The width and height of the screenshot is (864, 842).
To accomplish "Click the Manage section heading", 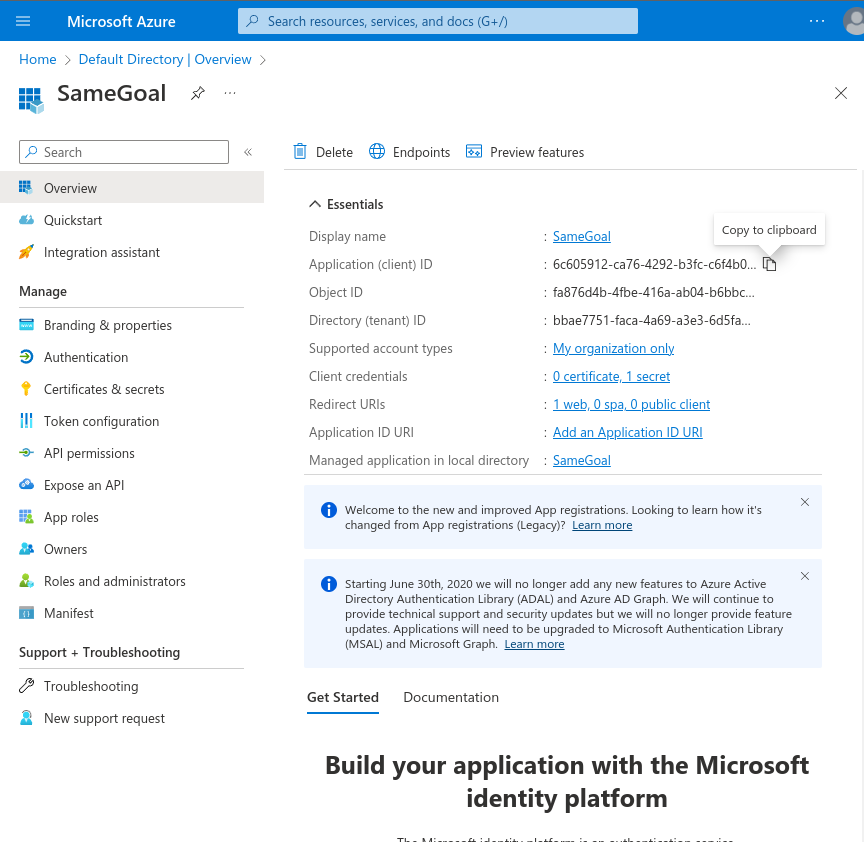I will [43, 292].
